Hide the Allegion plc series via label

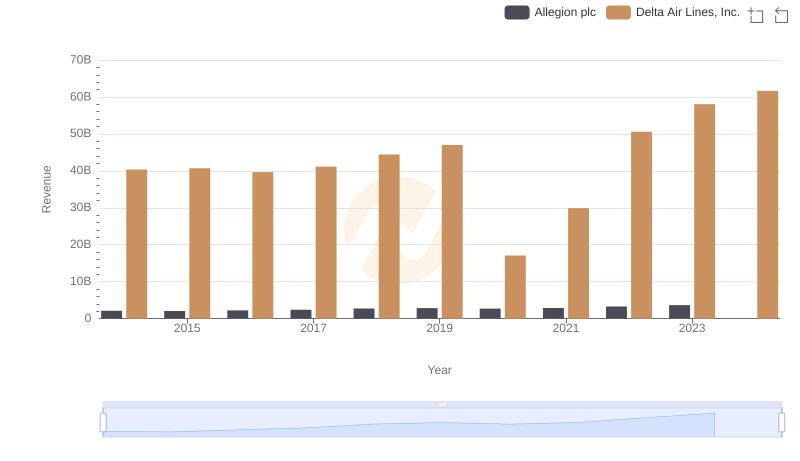565,13
